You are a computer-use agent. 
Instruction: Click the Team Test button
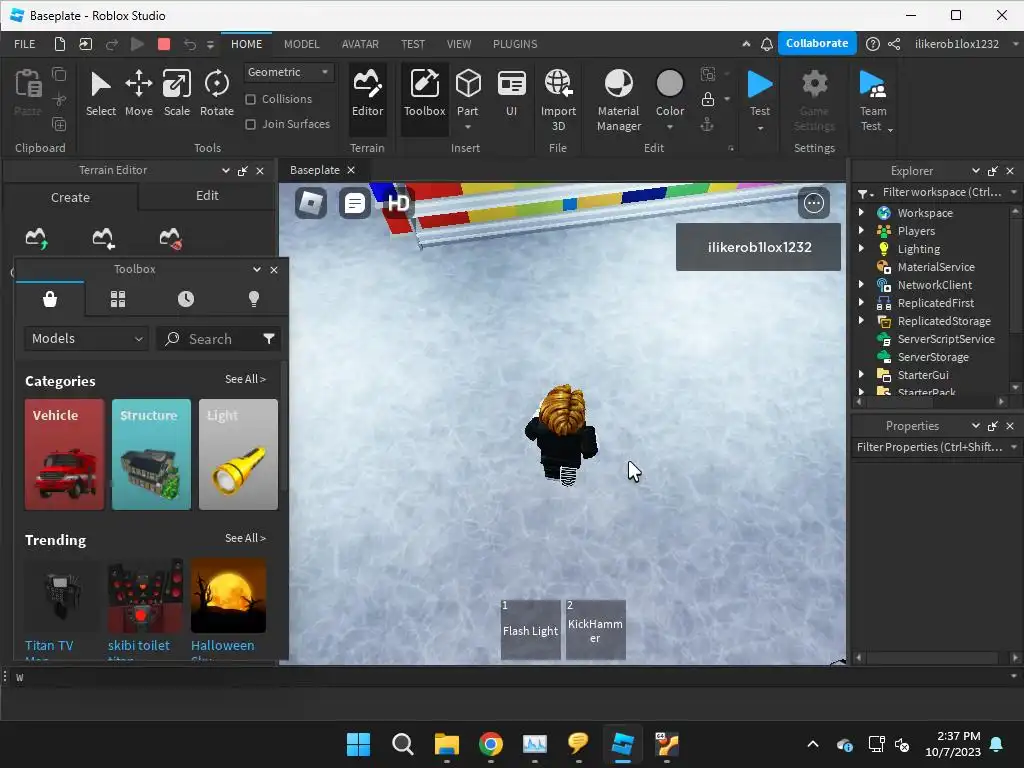(873, 100)
